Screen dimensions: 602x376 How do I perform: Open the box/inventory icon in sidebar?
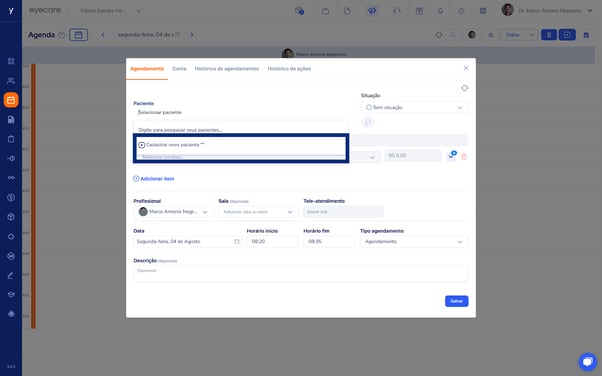[11, 217]
